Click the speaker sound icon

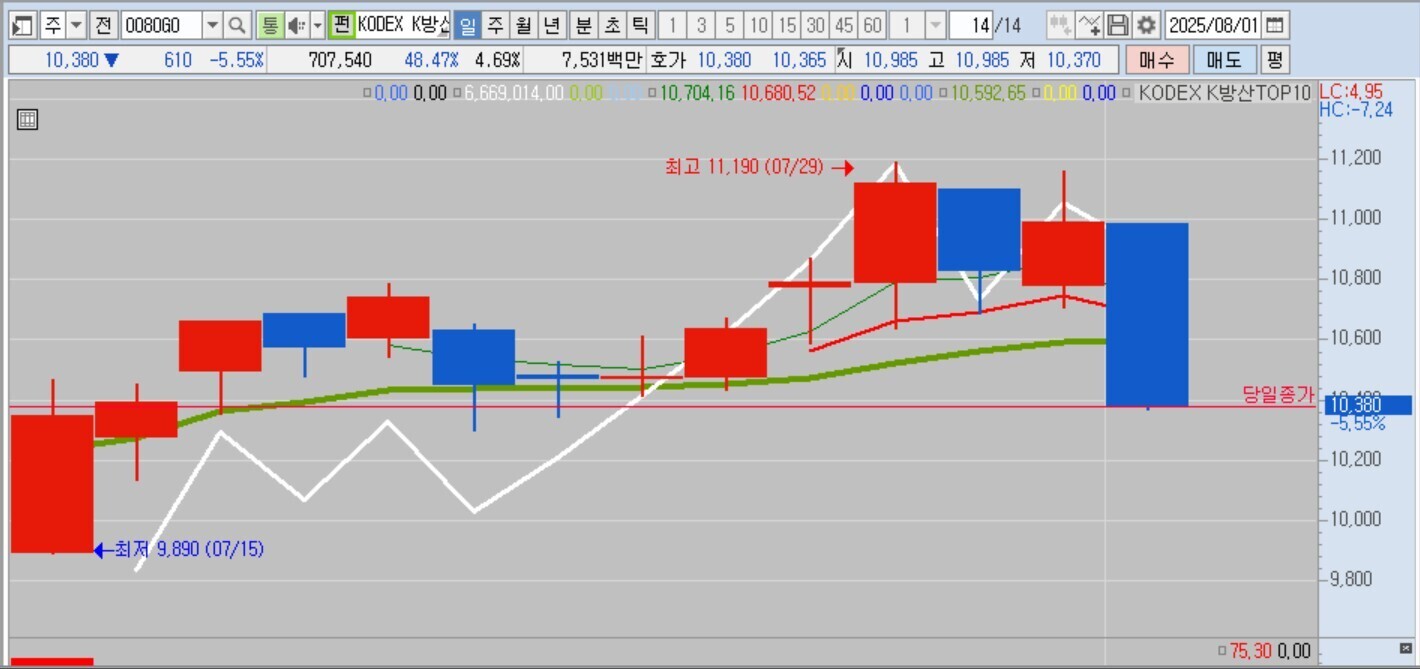tap(297, 25)
